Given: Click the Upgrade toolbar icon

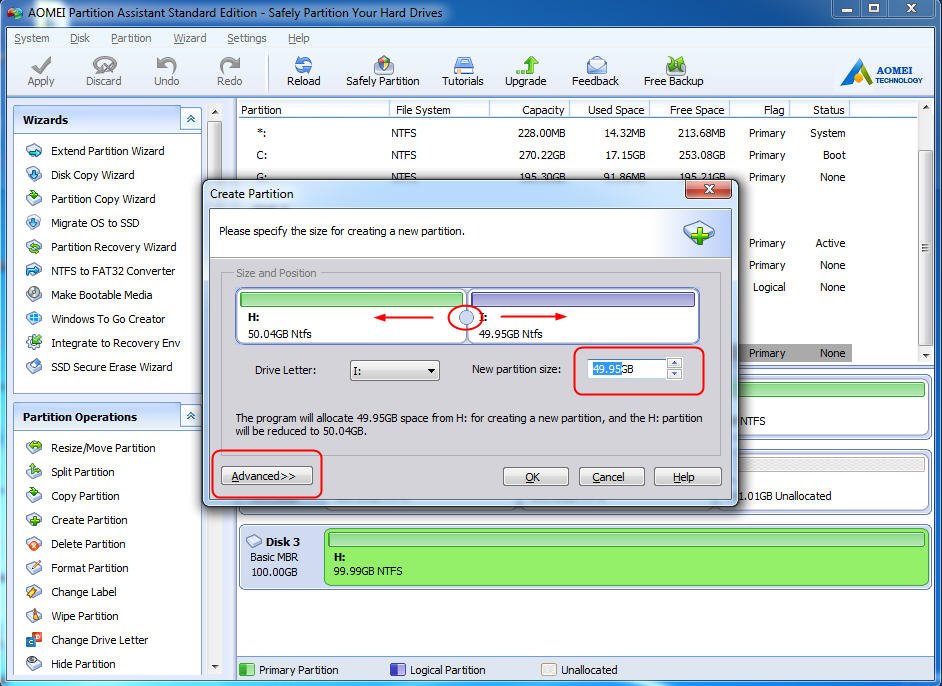Looking at the screenshot, I should pos(526,71).
